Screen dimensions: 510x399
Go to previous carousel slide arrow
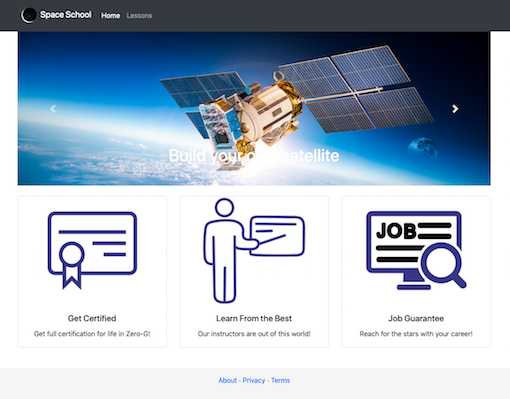tap(53, 108)
